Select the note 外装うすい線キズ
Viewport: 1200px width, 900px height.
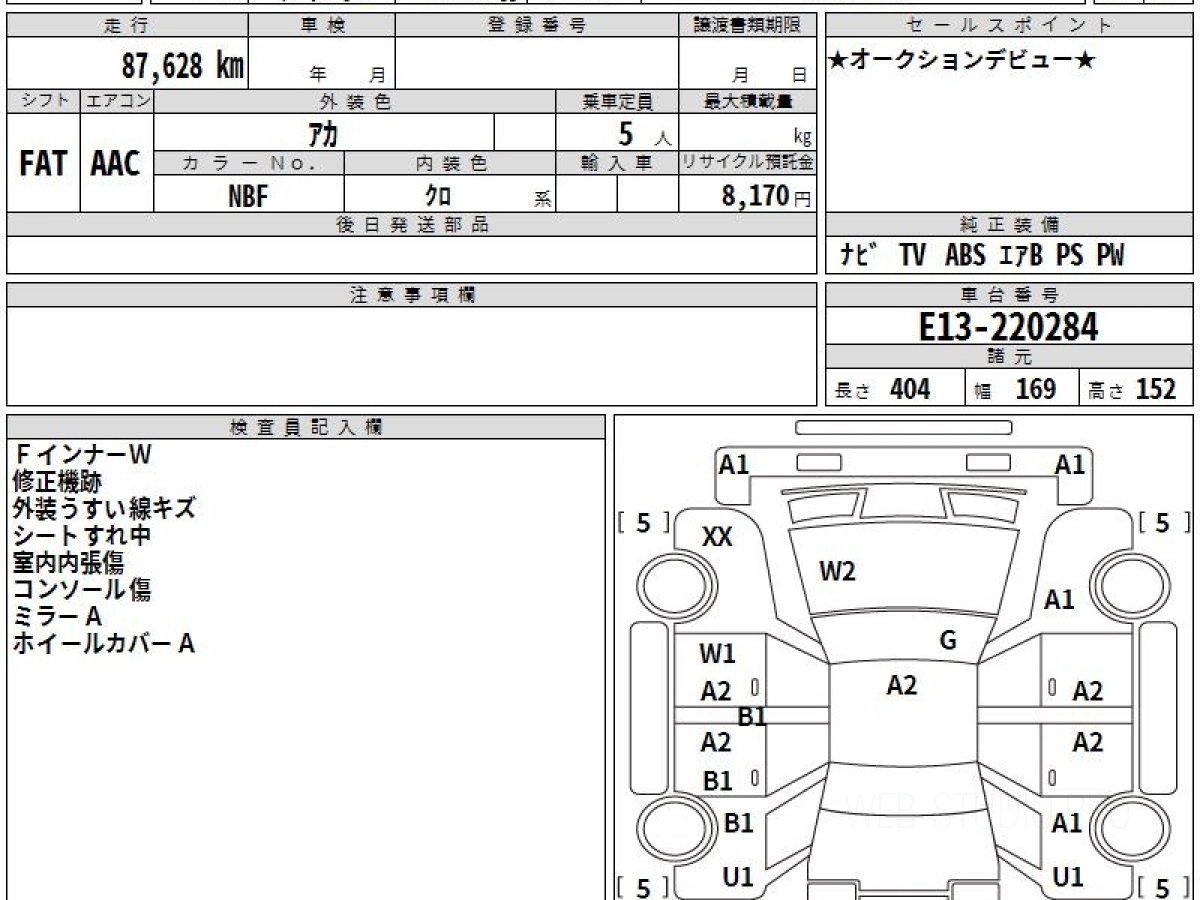pyautogui.click(x=104, y=509)
